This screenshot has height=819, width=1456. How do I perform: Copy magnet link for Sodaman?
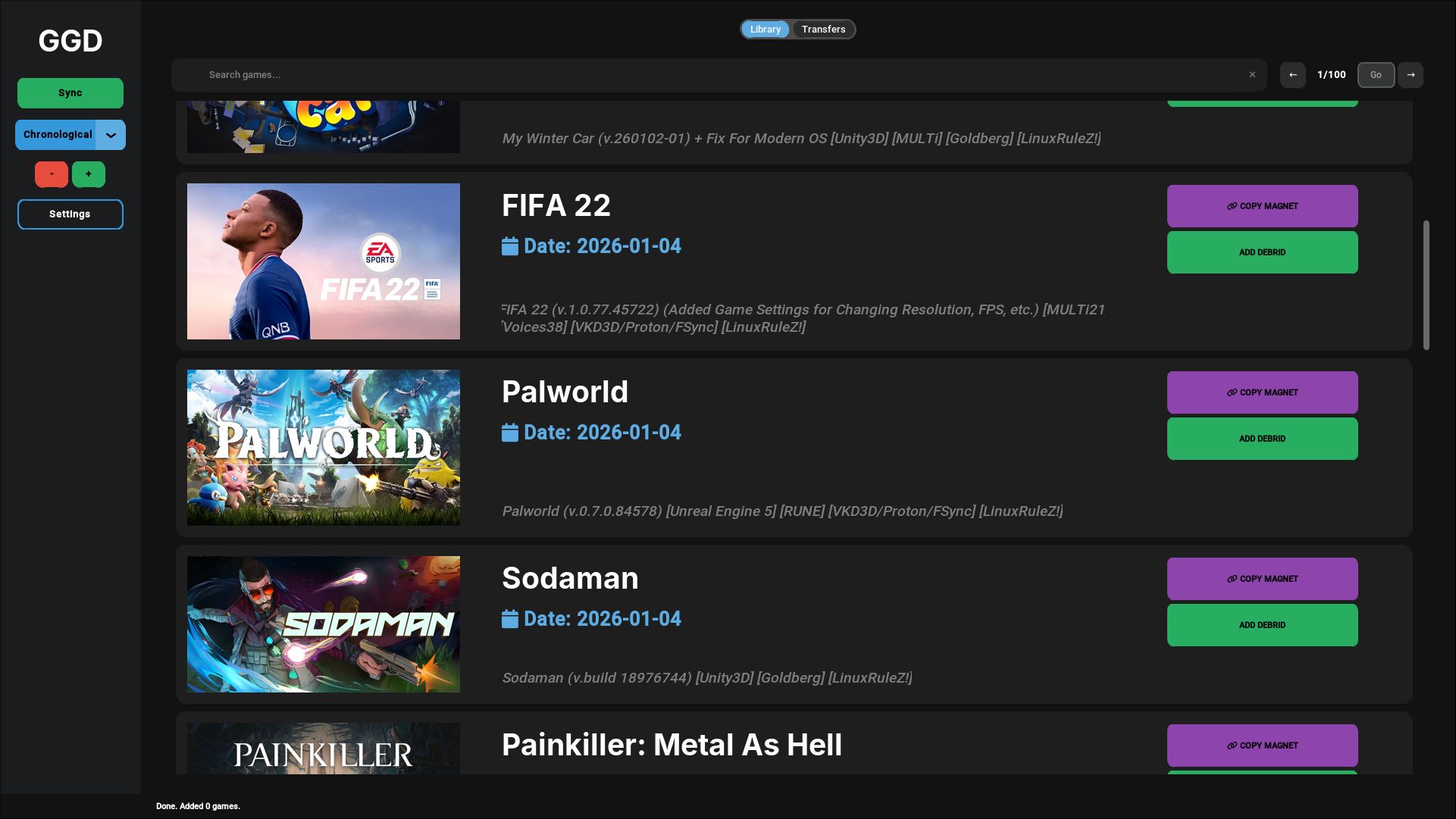coord(1262,579)
